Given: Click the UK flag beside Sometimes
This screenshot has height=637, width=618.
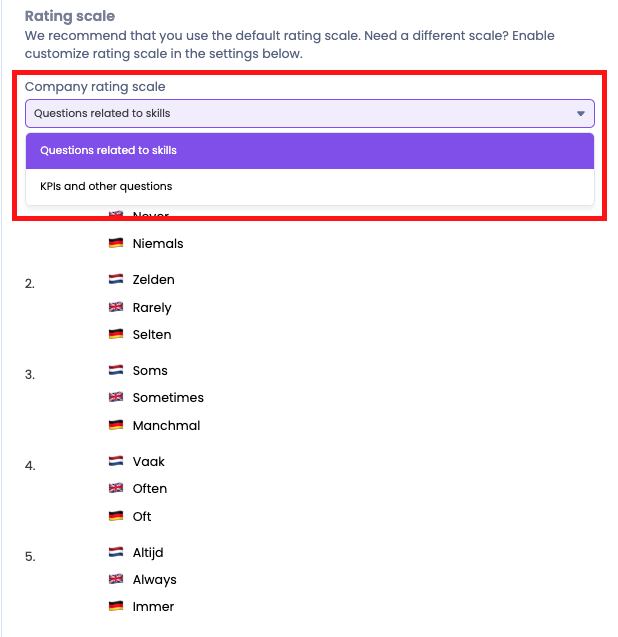Looking at the screenshot, I should pos(116,398).
